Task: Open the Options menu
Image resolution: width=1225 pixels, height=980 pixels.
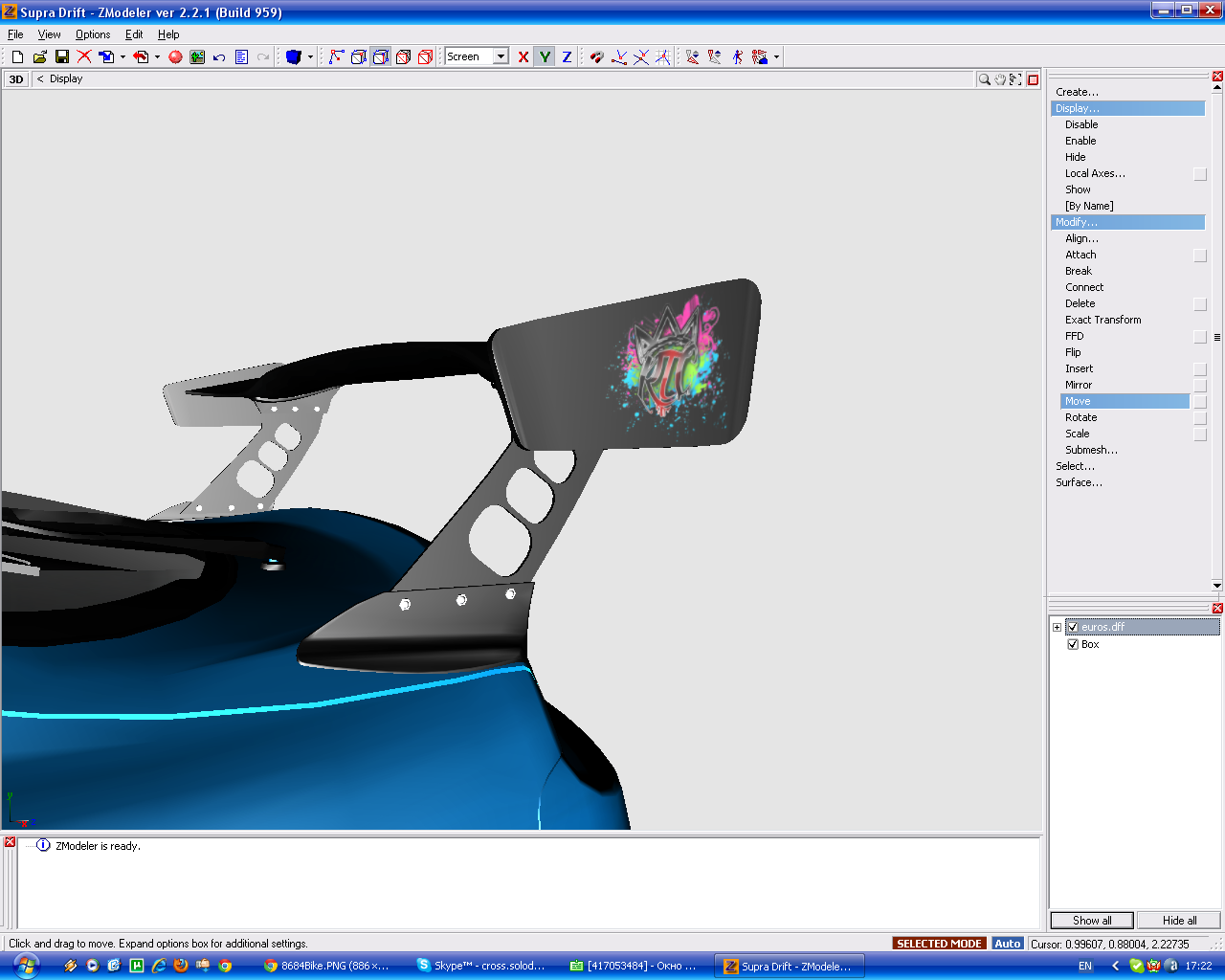Action: (x=93, y=34)
